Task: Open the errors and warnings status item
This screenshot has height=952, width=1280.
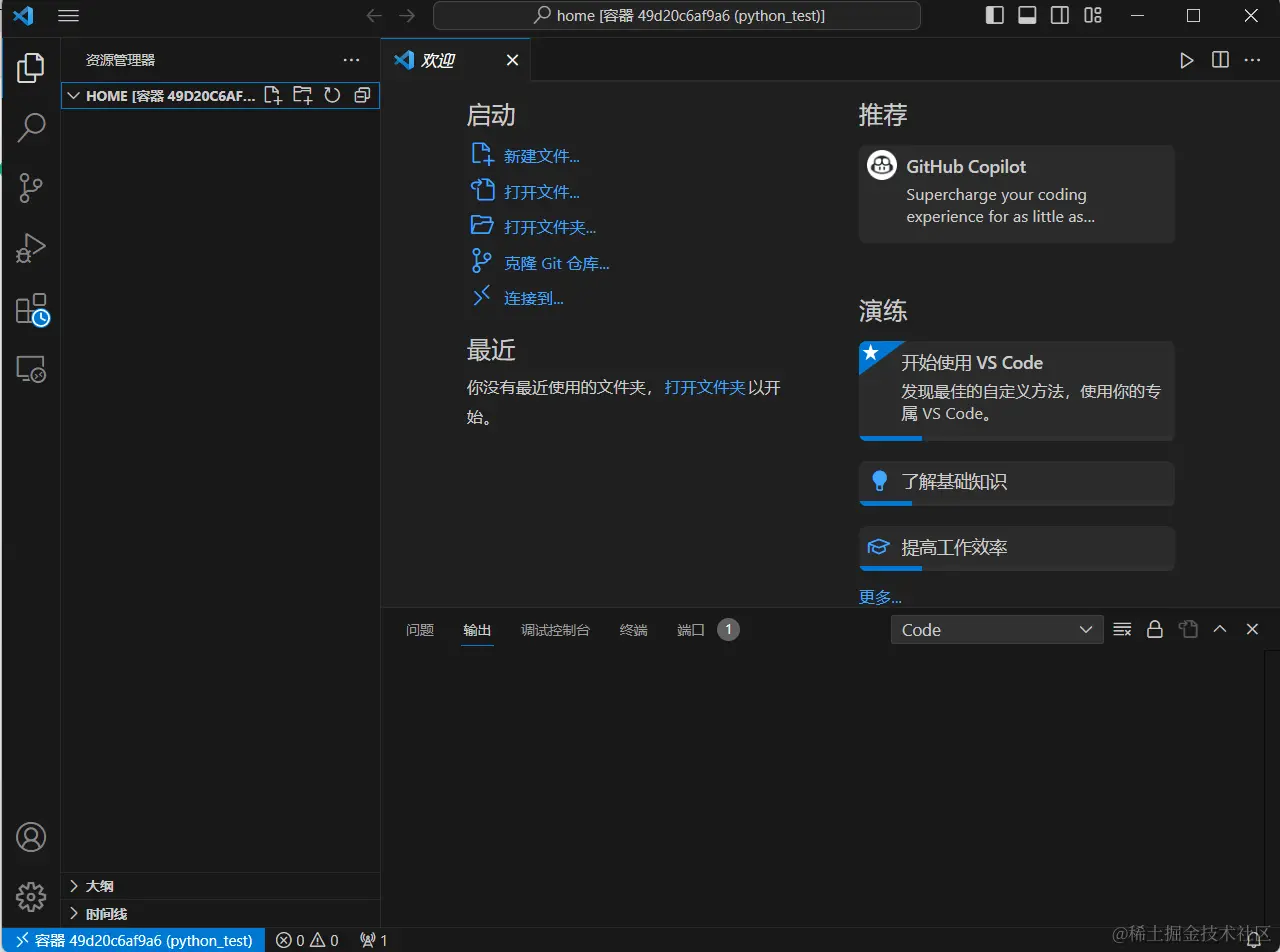Action: coord(307,940)
